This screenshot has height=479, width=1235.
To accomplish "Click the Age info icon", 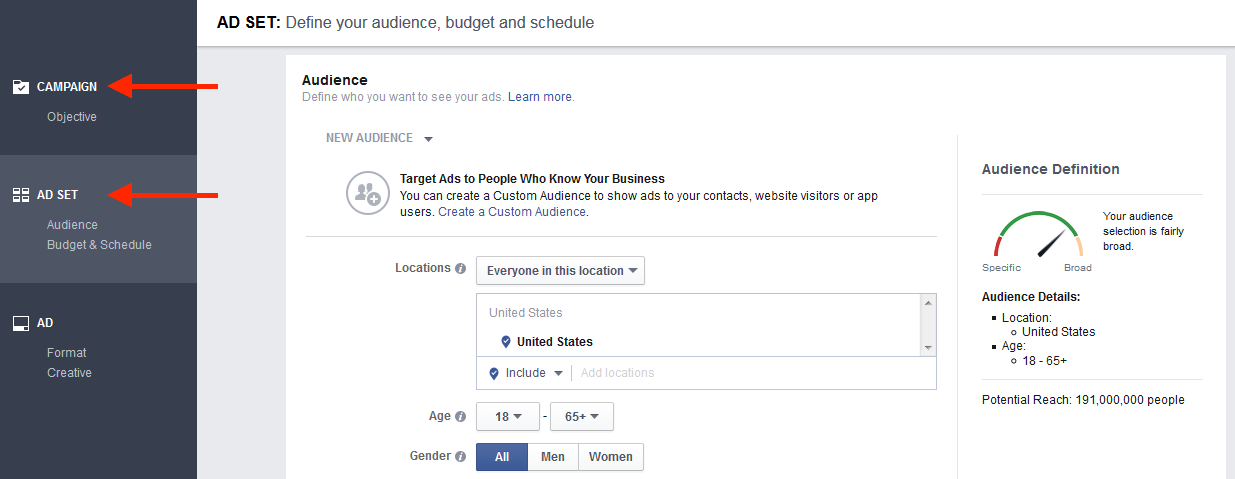I will coord(461,416).
